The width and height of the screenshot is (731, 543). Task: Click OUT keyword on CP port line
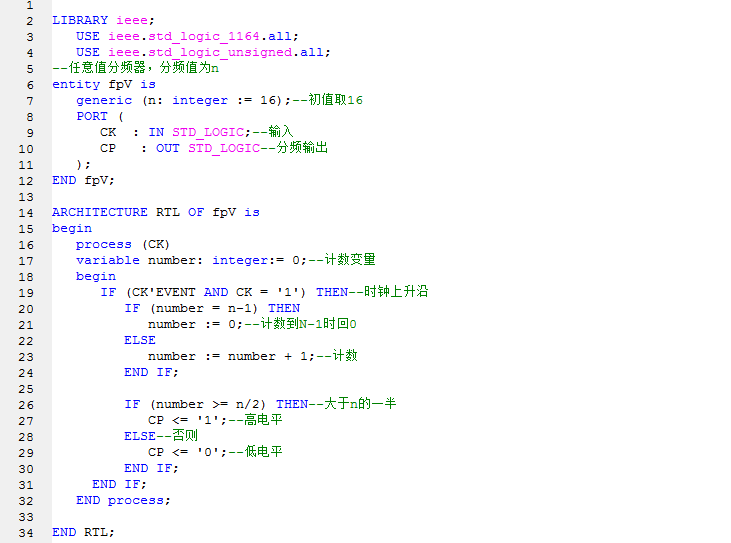[168, 148]
